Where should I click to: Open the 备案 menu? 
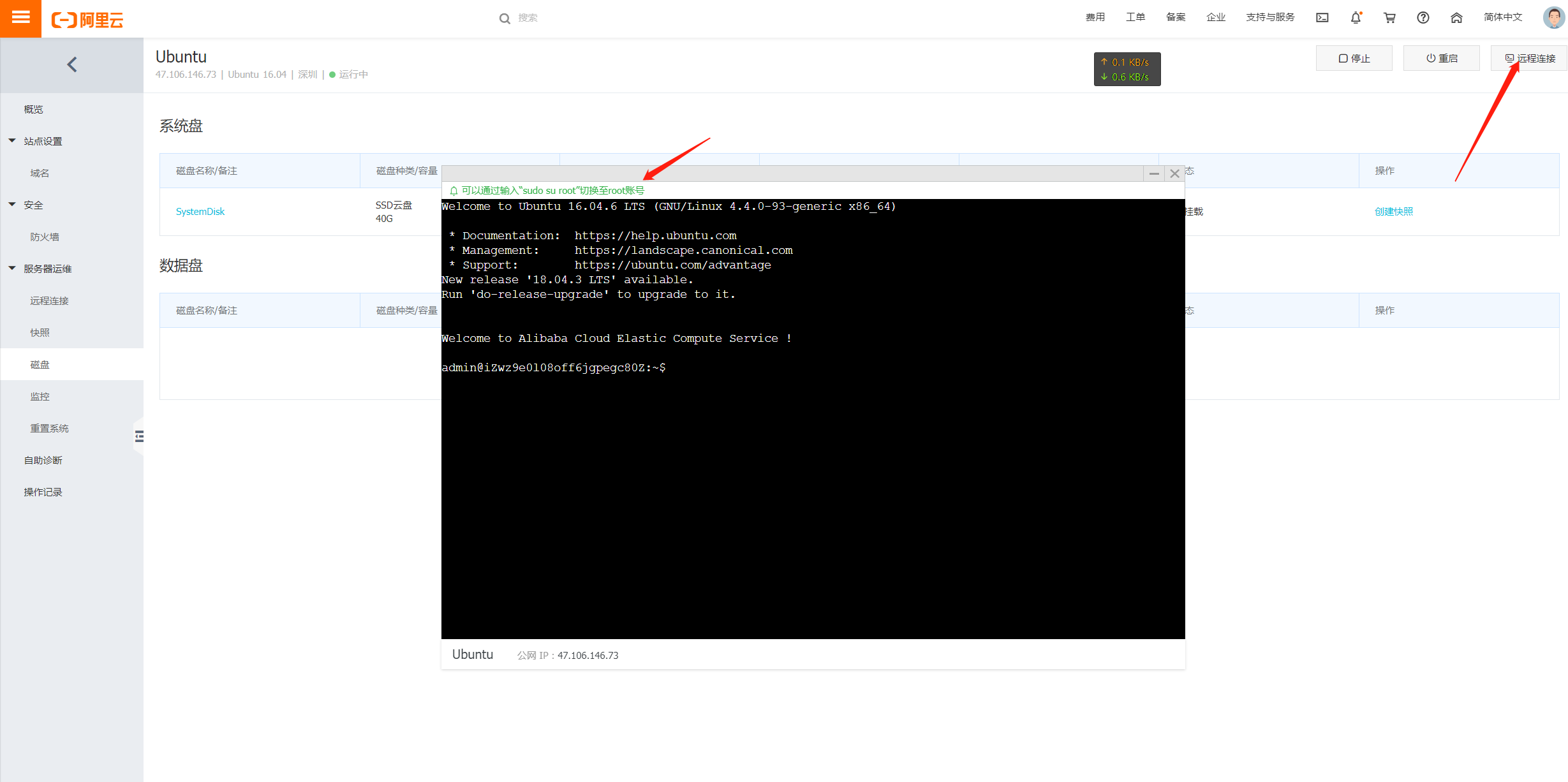1176,17
